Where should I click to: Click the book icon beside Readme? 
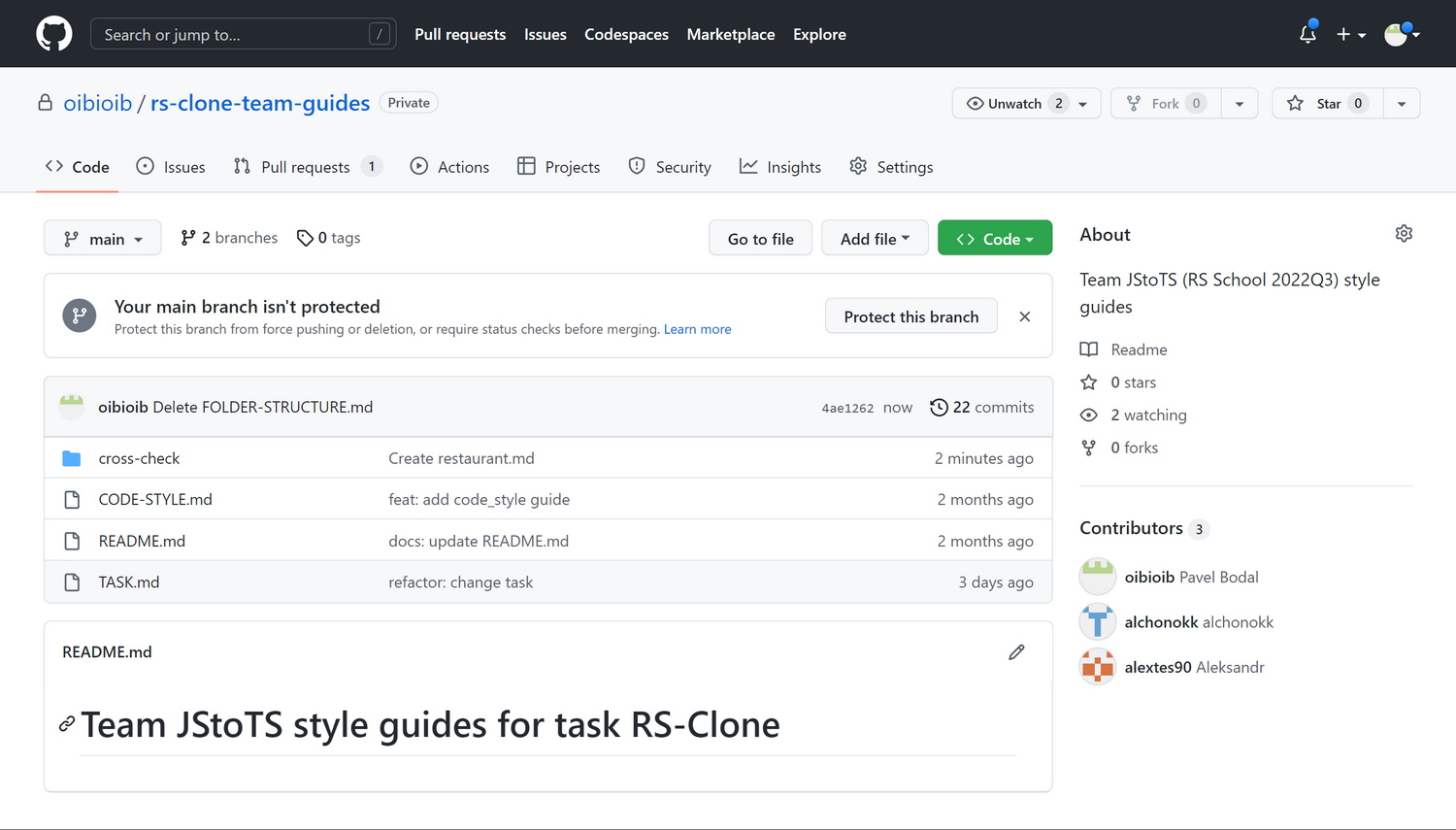pyautogui.click(x=1089, y=349)
